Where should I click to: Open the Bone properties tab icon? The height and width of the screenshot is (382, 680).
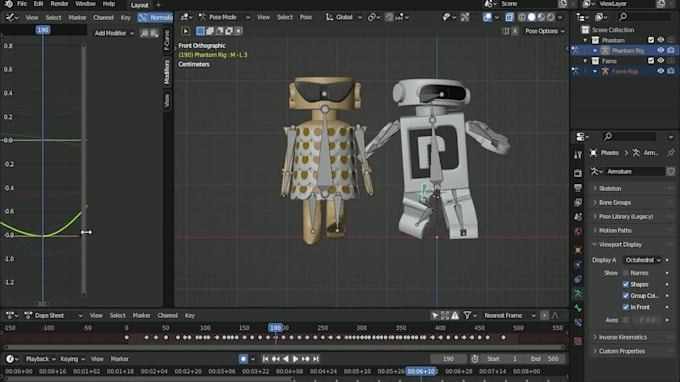(x=578, y=308)
